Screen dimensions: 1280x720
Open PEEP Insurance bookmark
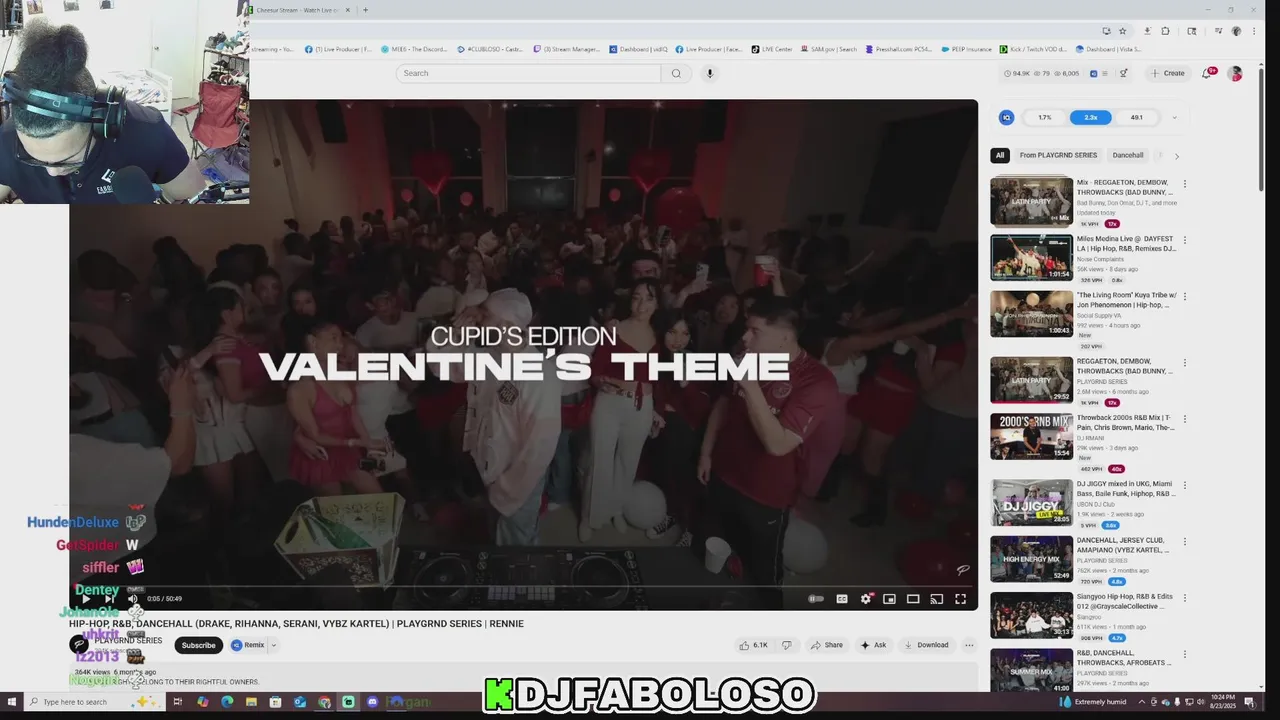click(966, 49)
